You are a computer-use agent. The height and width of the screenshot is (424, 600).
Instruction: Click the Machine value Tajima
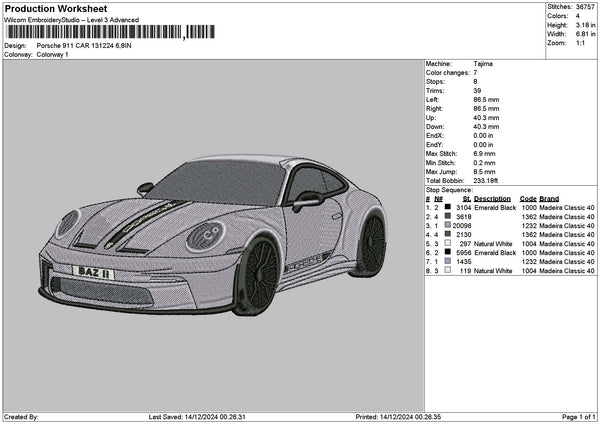point(483,63)
